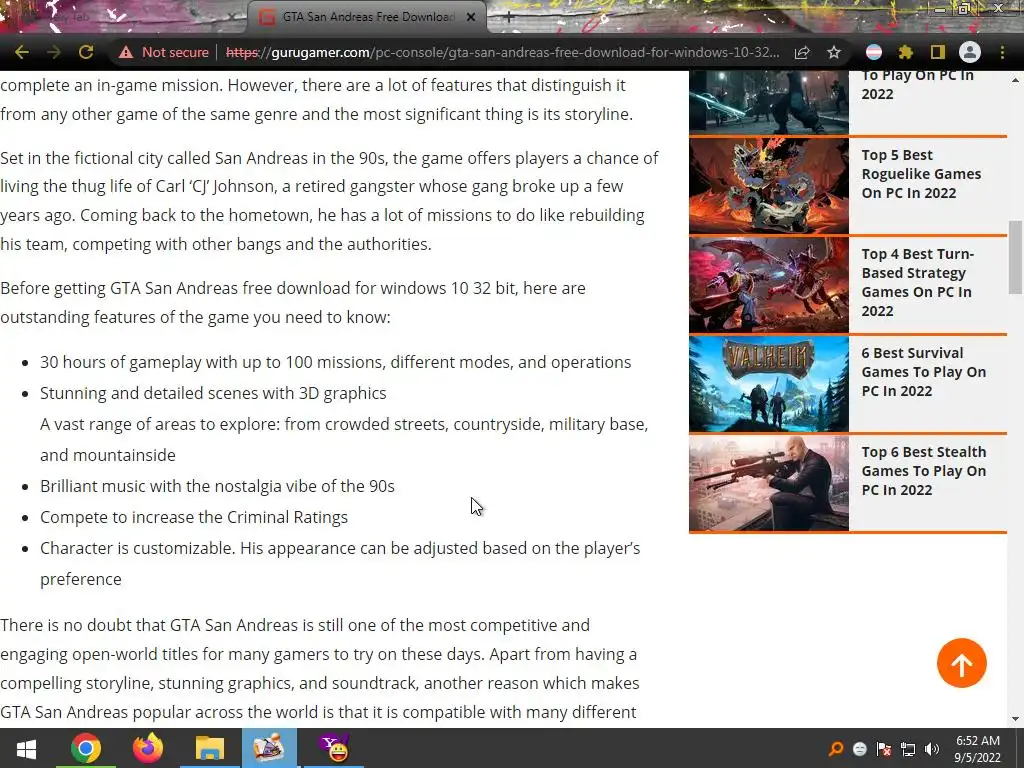Open the Windows Start menu
1024x768 pixels.
coord(26,748)
